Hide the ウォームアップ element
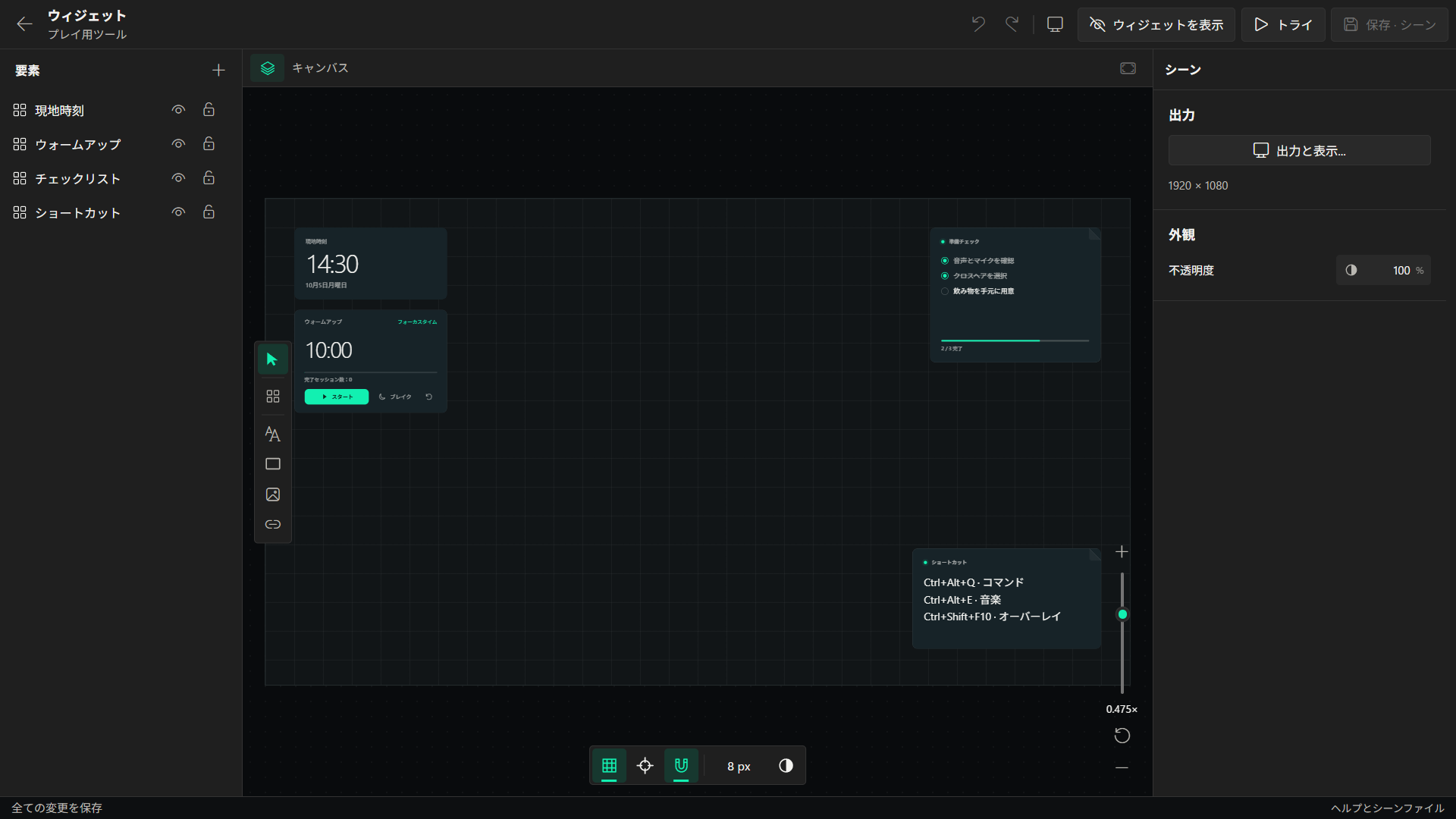This screenshot has height=819, width=1456. click(x=178, y=144)
